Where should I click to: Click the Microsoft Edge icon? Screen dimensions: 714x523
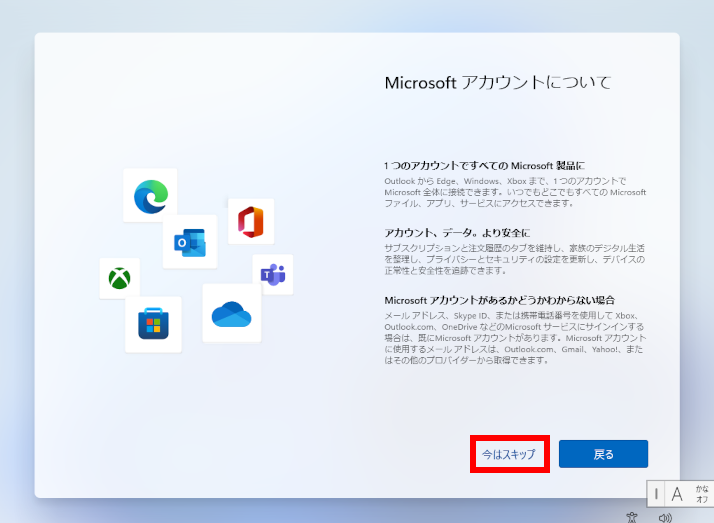coord(151,196)
